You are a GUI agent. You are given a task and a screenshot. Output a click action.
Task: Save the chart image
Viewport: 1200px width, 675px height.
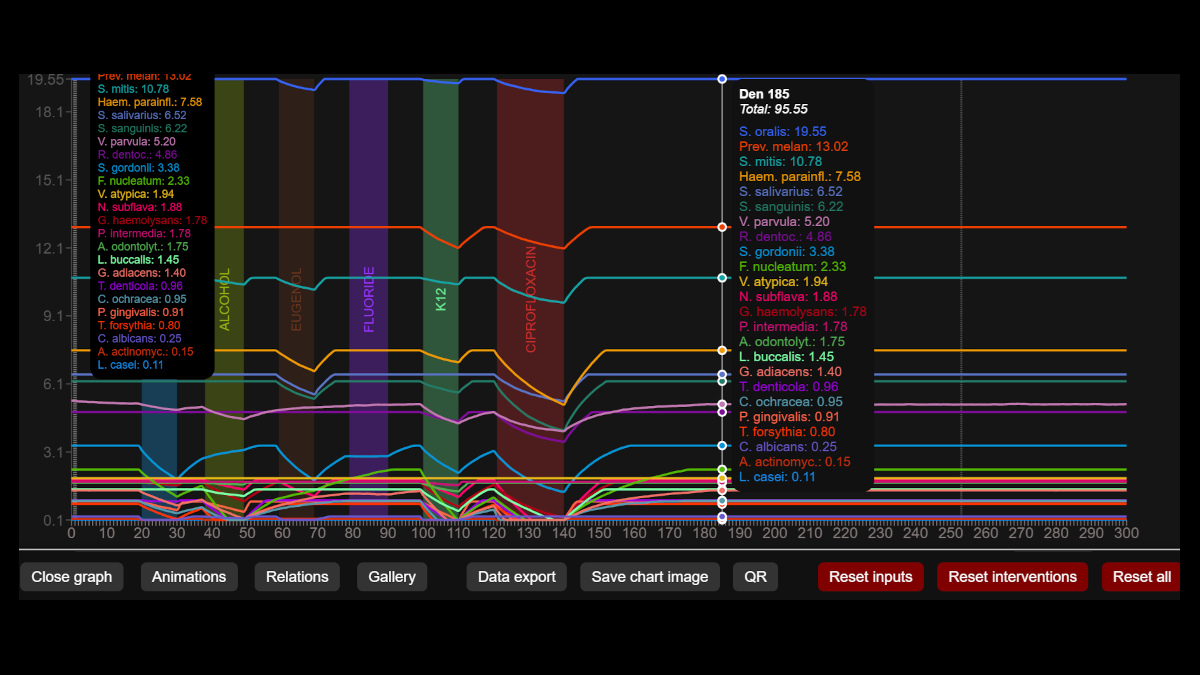(x=649, y=577)
